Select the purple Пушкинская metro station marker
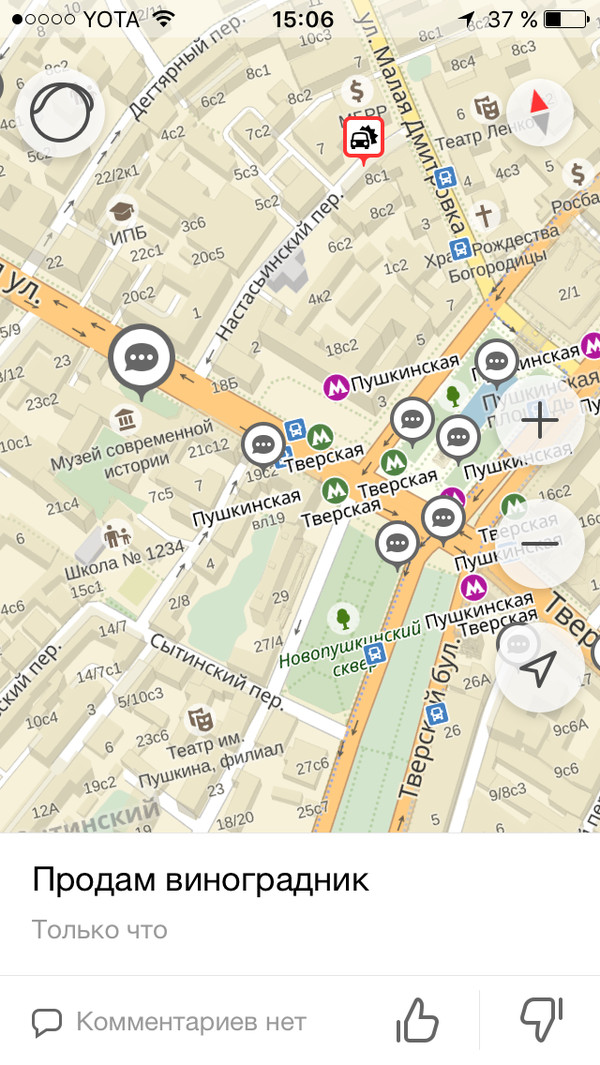600x1065 pixels. click(336, 386)
